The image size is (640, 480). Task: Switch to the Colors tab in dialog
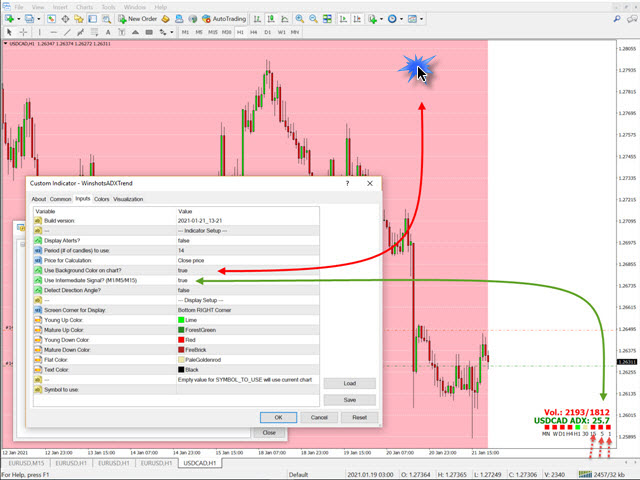click(102, 199)
